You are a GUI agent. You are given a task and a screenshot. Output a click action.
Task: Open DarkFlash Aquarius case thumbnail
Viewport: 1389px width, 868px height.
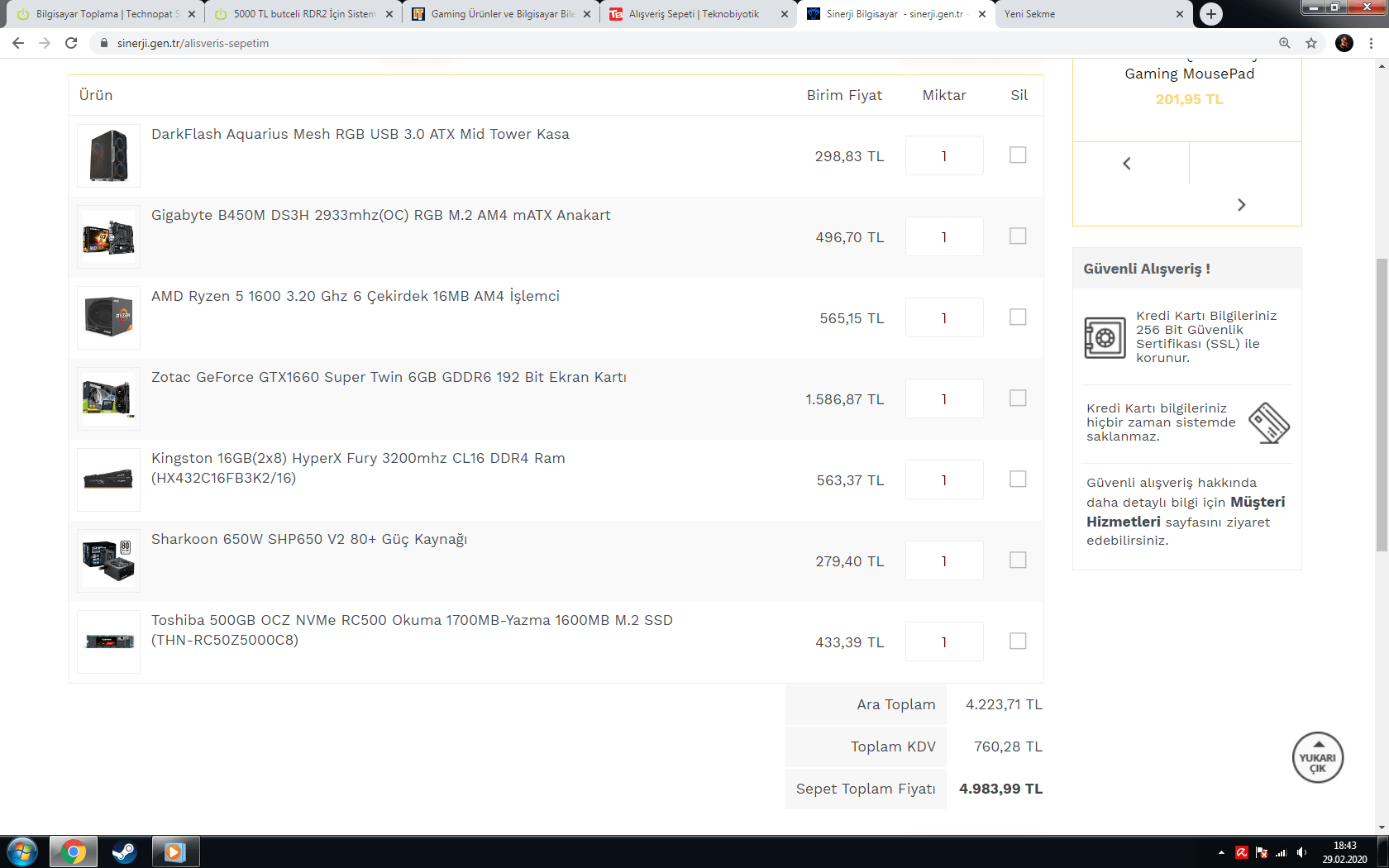[x=108, y=155]
